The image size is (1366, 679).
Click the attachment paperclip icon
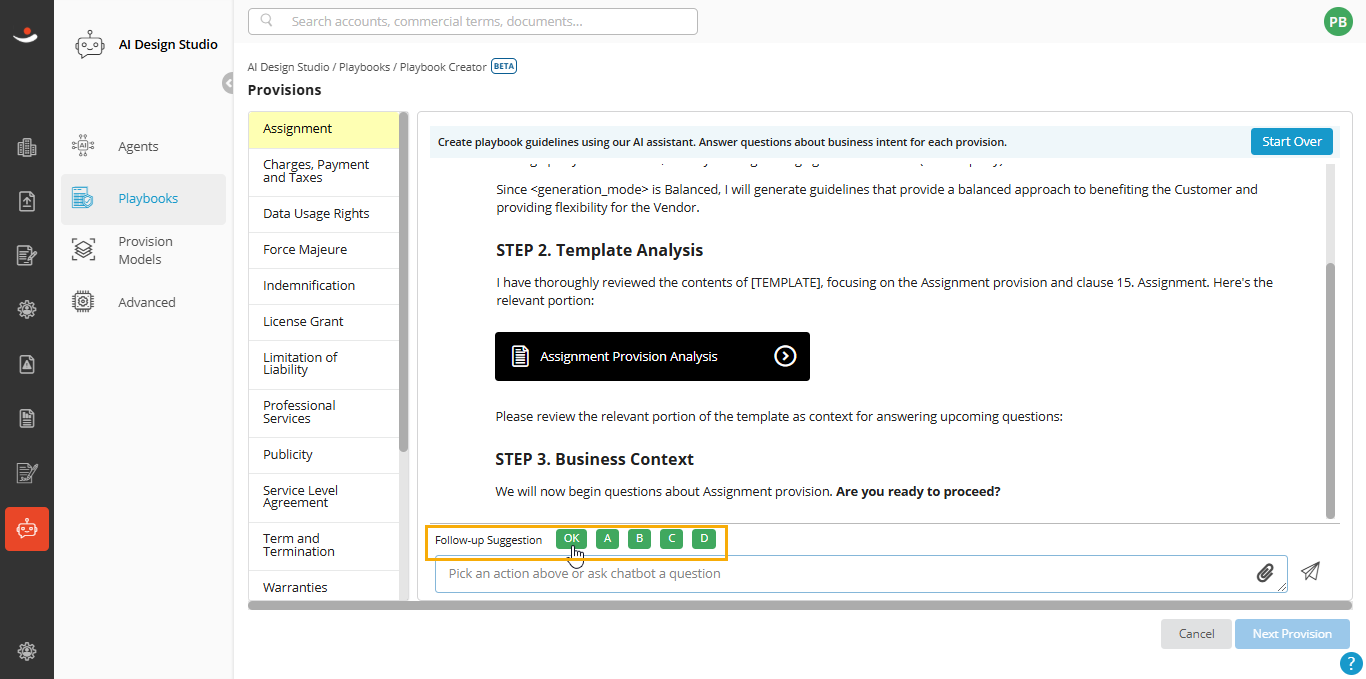tap(1265, 573)
